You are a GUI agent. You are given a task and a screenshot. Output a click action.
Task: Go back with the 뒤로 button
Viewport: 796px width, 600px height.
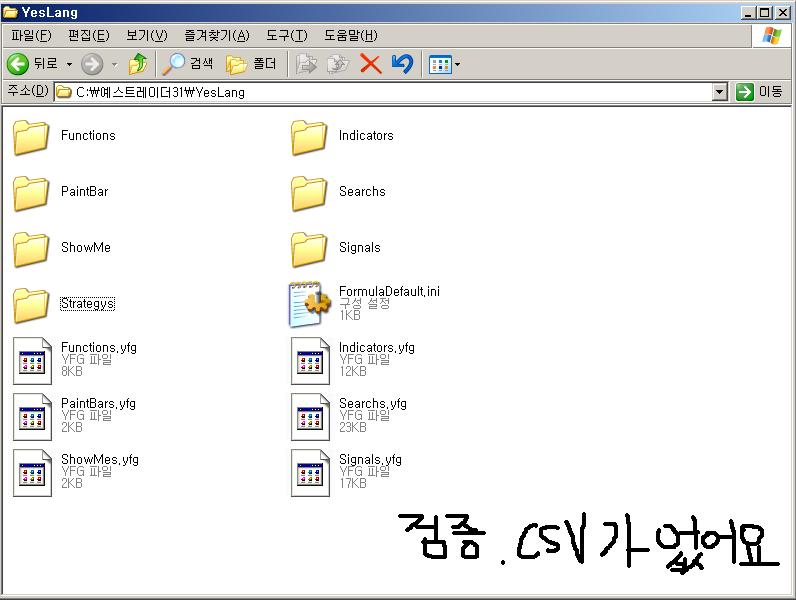(x=32, y=64)
